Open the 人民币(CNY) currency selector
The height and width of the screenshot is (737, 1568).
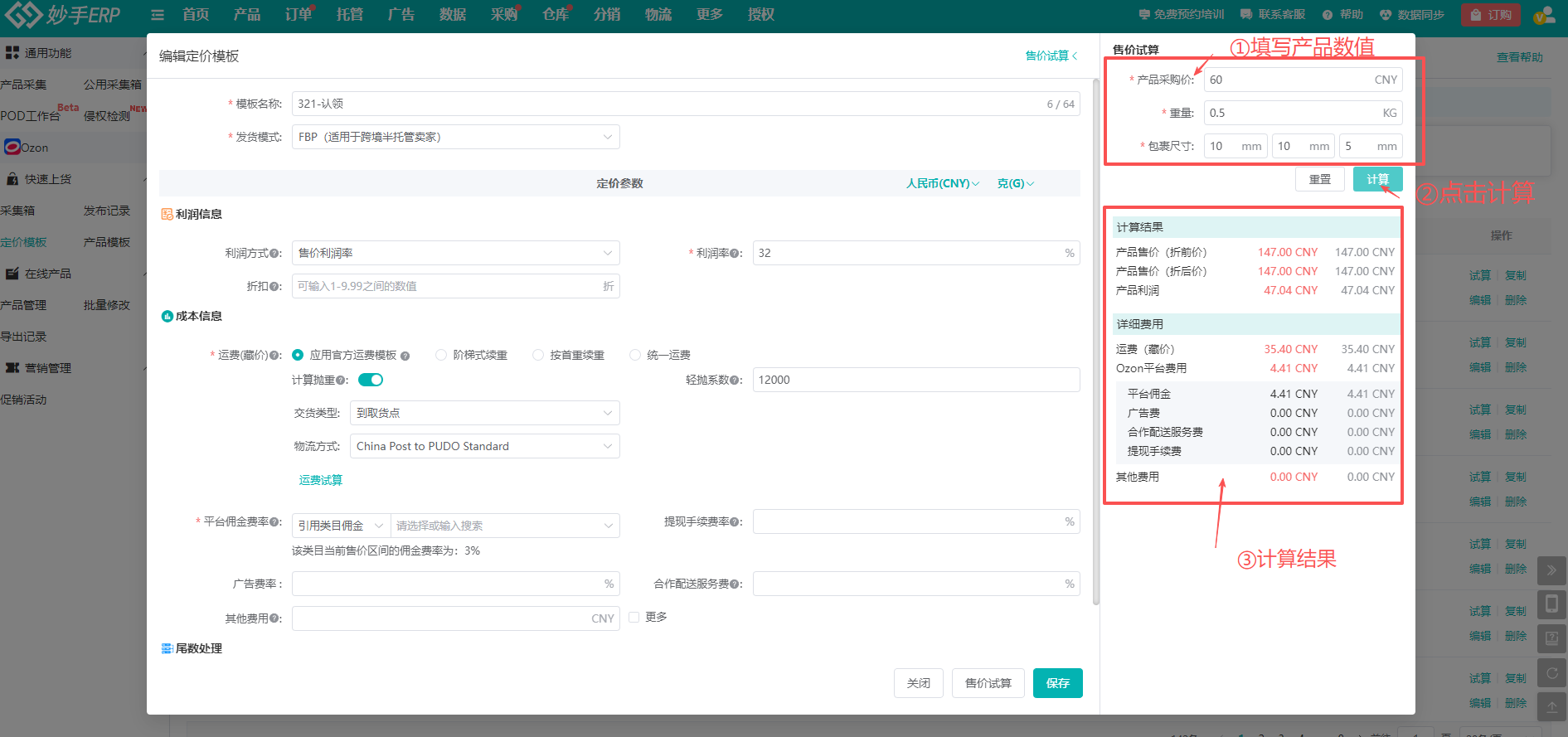click(x=942, y=183)
